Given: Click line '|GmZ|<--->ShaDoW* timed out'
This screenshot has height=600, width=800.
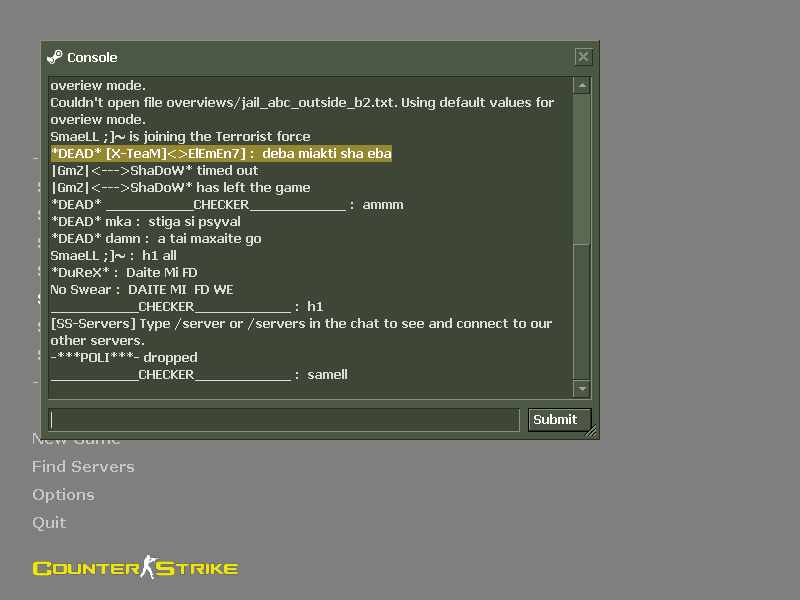Looking at the screenshot, I should (155, 170).
